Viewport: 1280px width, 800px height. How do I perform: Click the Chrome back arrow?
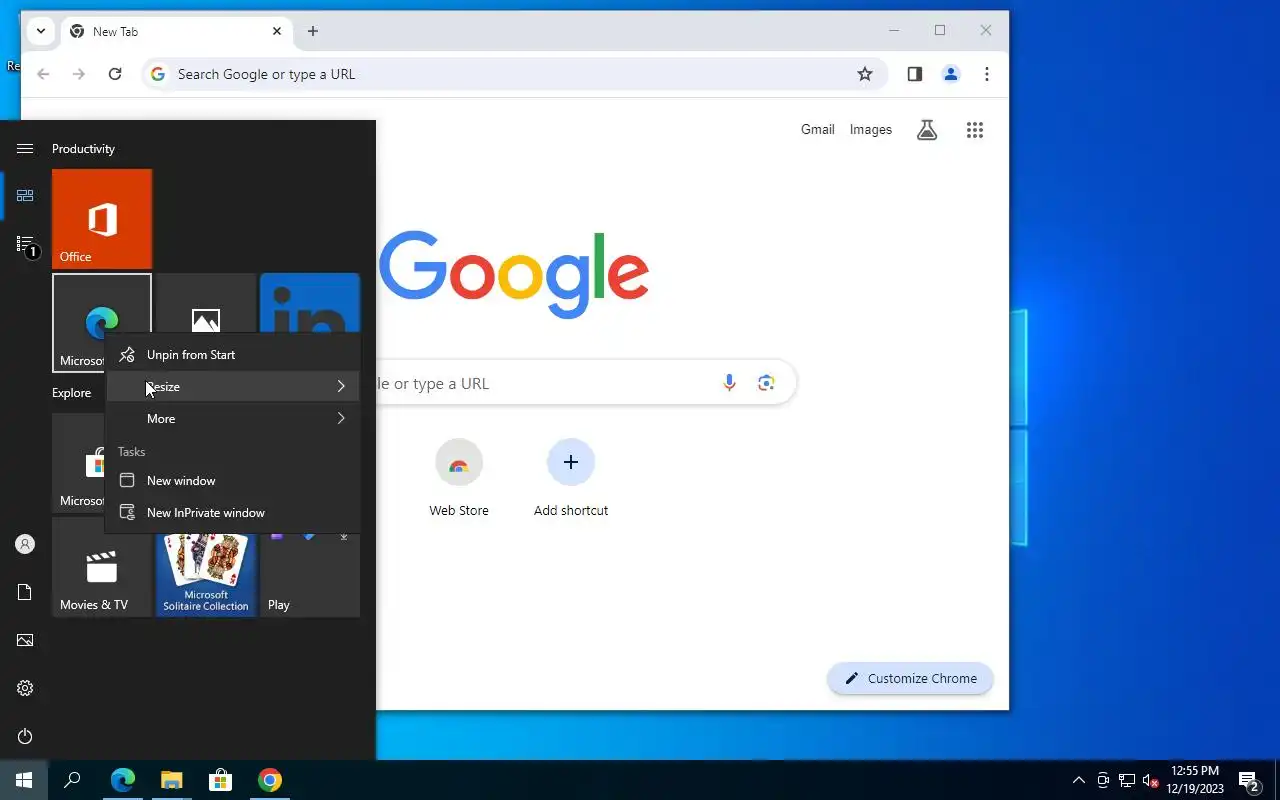click(43, 74)
